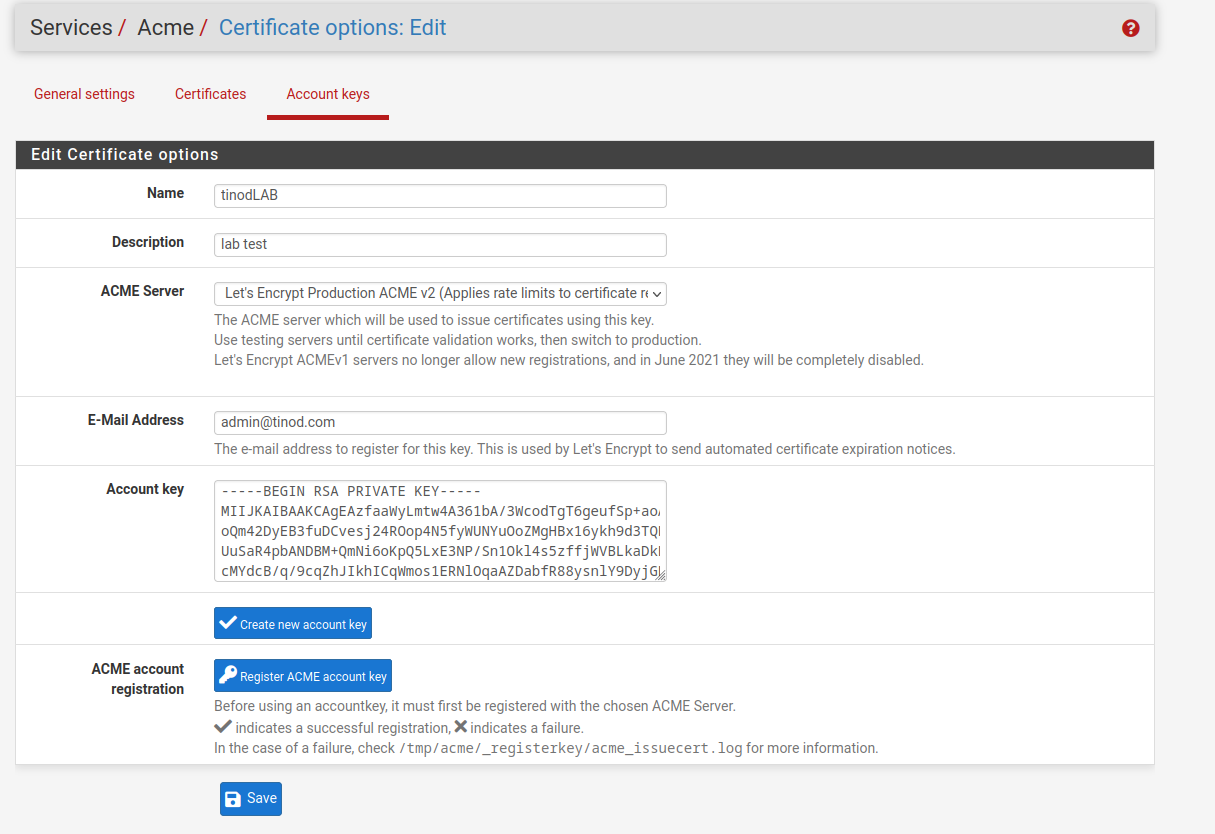Switch to the General settings tab
The width and height of the screenshot is (1215, 834).
84,94
